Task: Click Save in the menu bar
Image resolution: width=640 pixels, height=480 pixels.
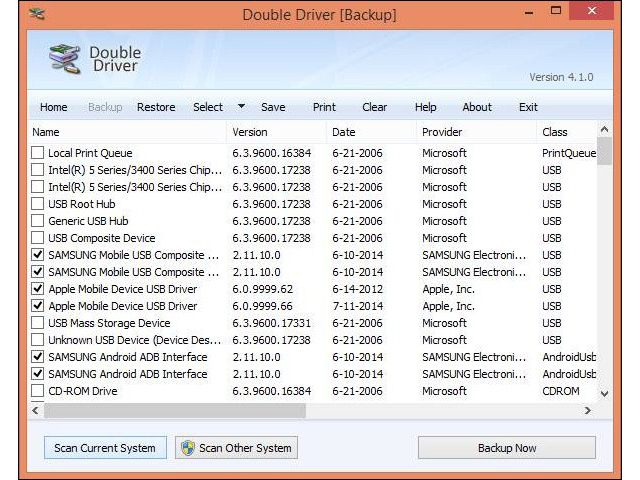Action: pyautogui.click(x=273, y=107)
